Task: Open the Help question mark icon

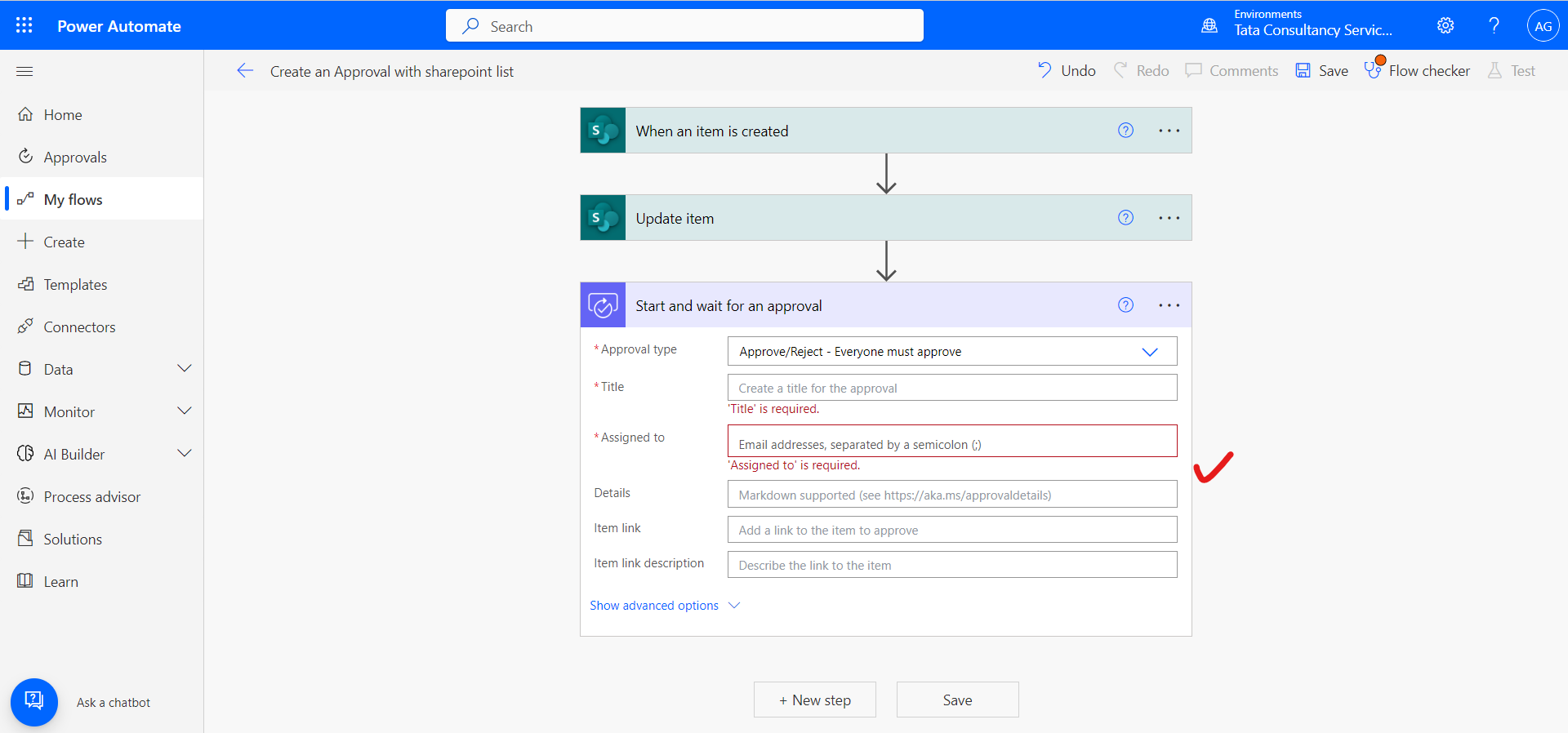Action: click(1494, 25)
